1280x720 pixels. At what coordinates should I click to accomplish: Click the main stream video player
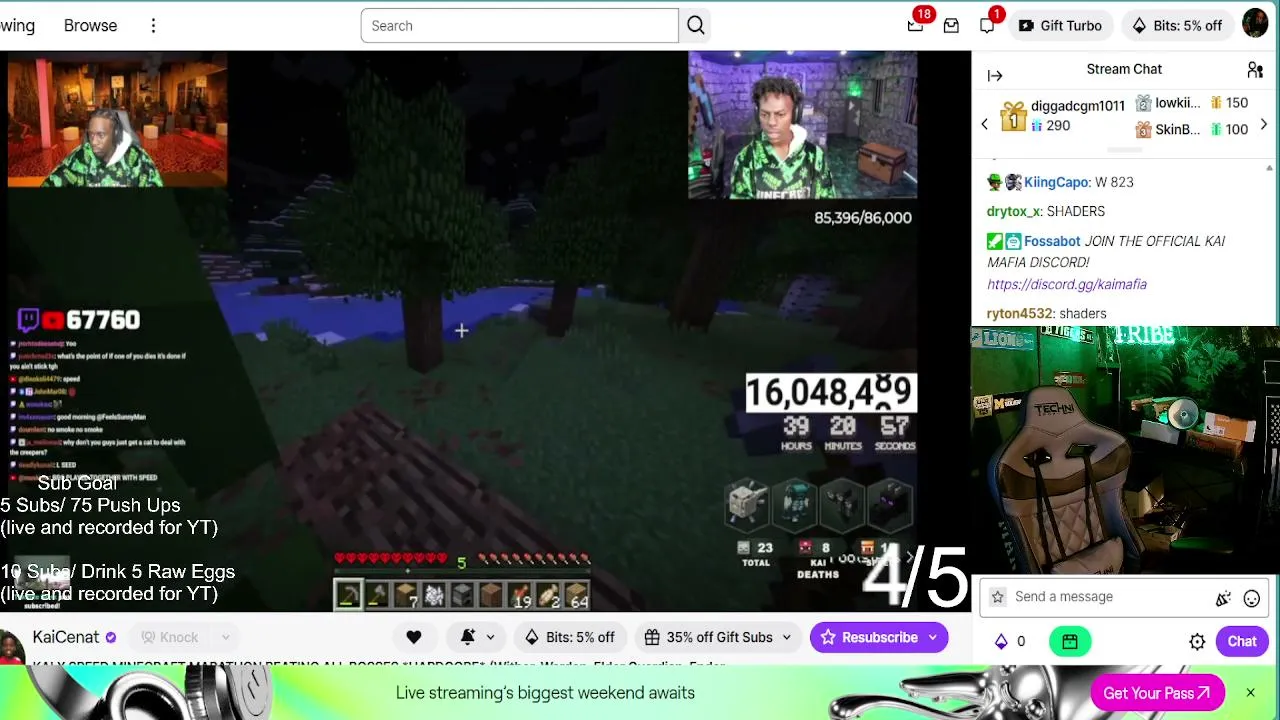486,331
